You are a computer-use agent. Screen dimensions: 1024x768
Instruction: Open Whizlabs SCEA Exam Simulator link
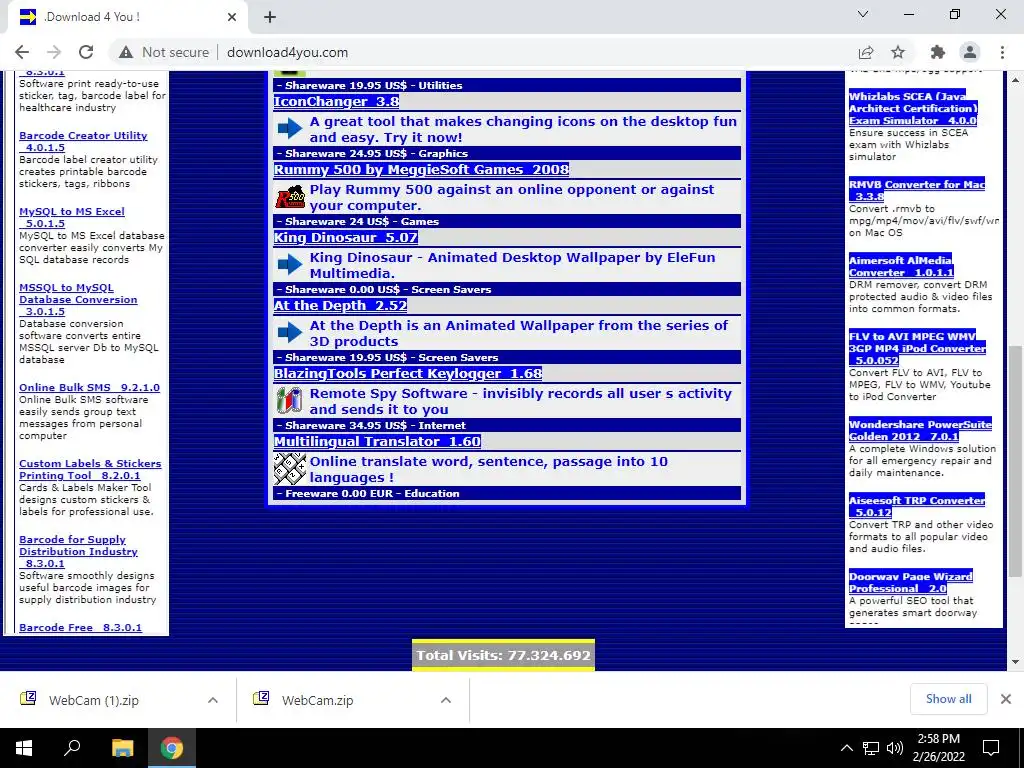[x=913, y=108]
